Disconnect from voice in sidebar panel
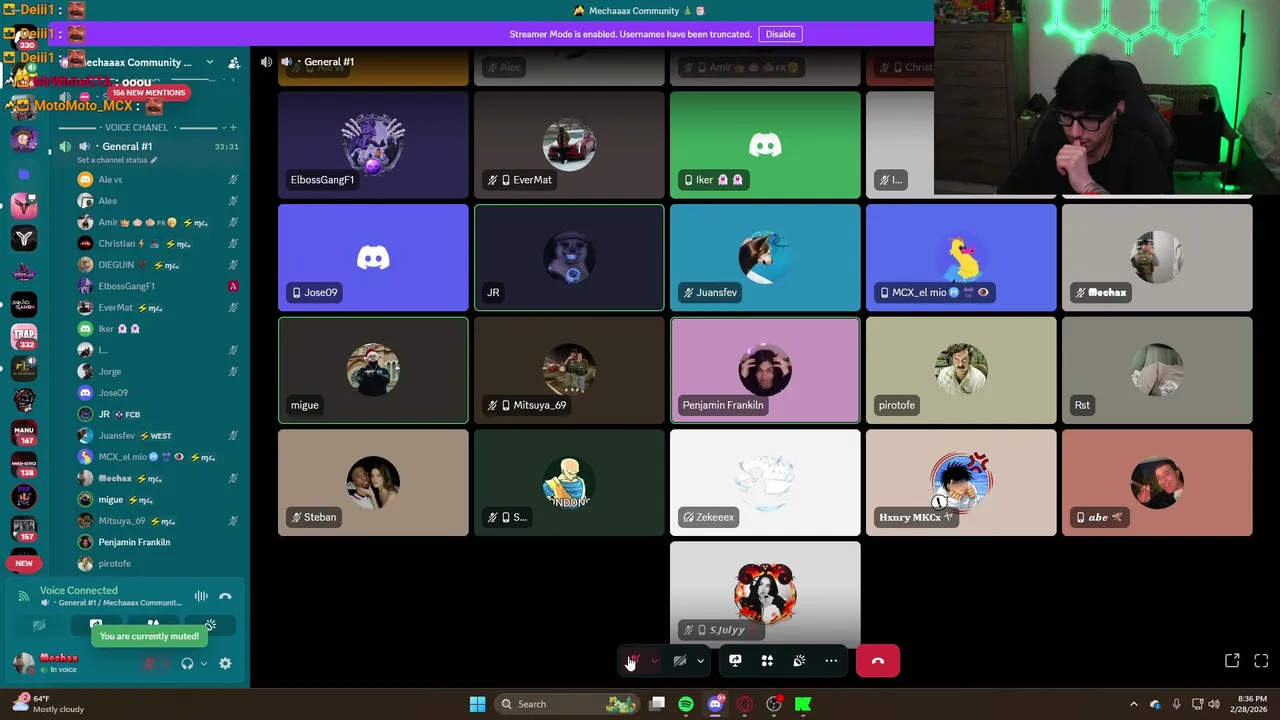Viewport: 1280px width, 720px height. [225, 597]
